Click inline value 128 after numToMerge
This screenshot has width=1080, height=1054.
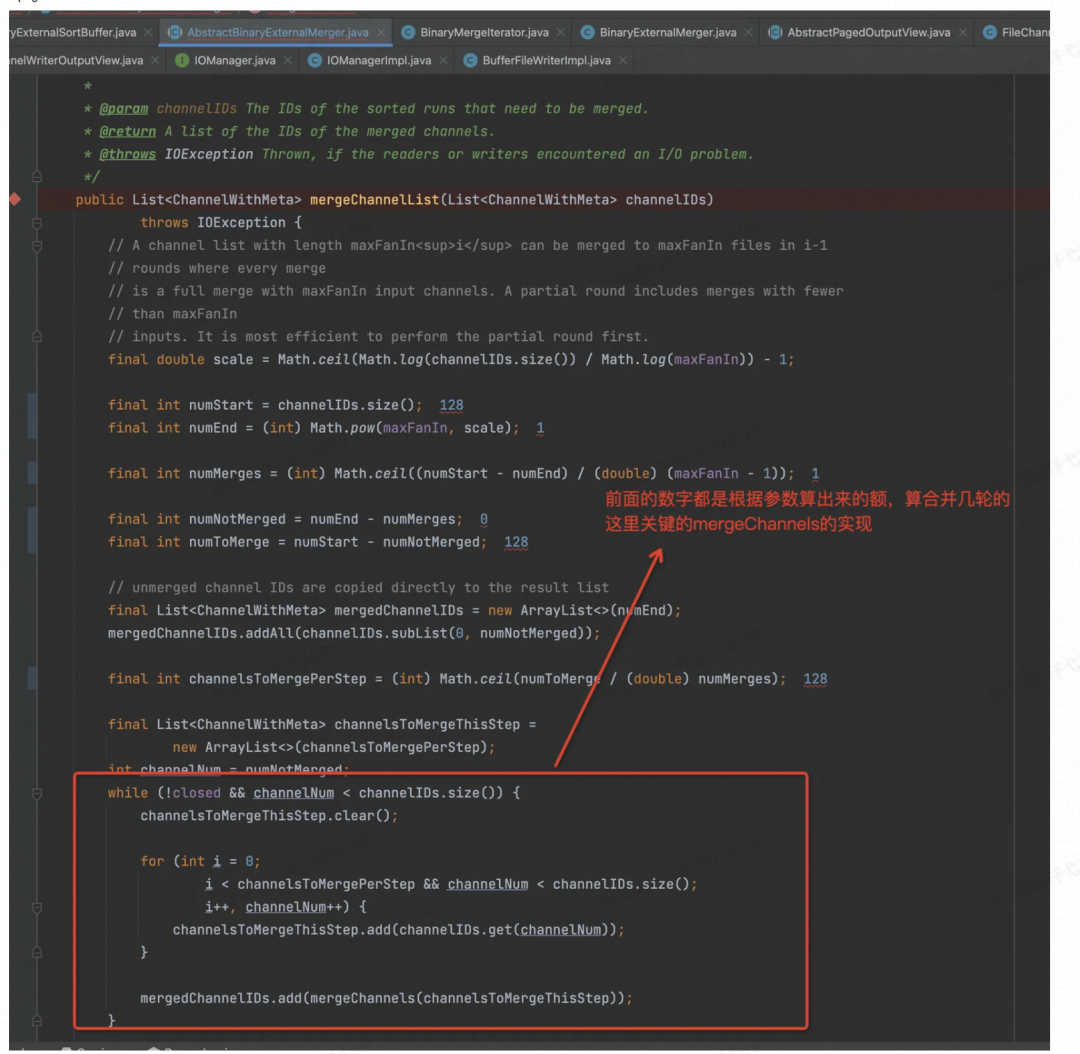coord(516,542)
